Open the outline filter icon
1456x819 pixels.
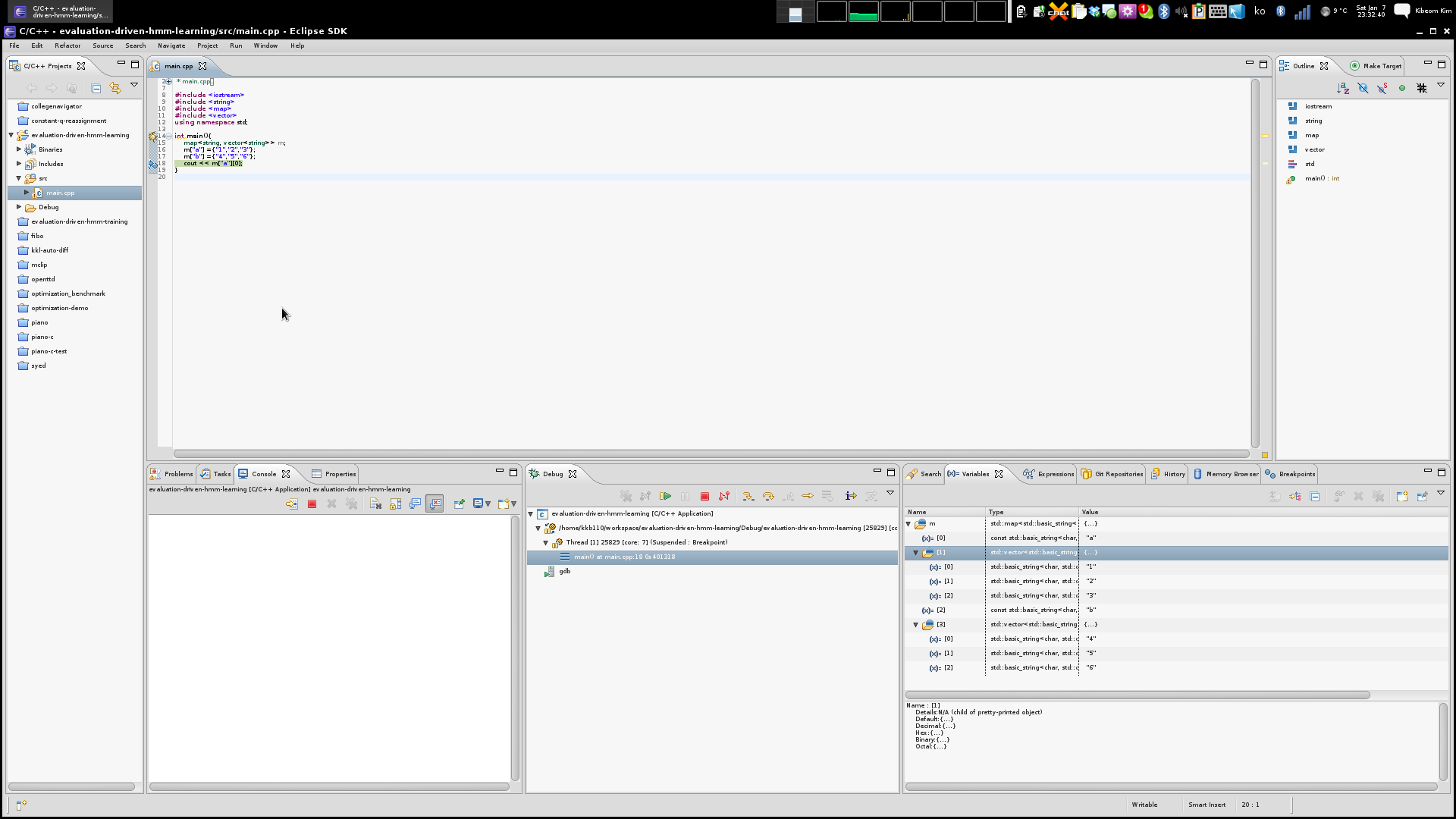click(1440, 86)
